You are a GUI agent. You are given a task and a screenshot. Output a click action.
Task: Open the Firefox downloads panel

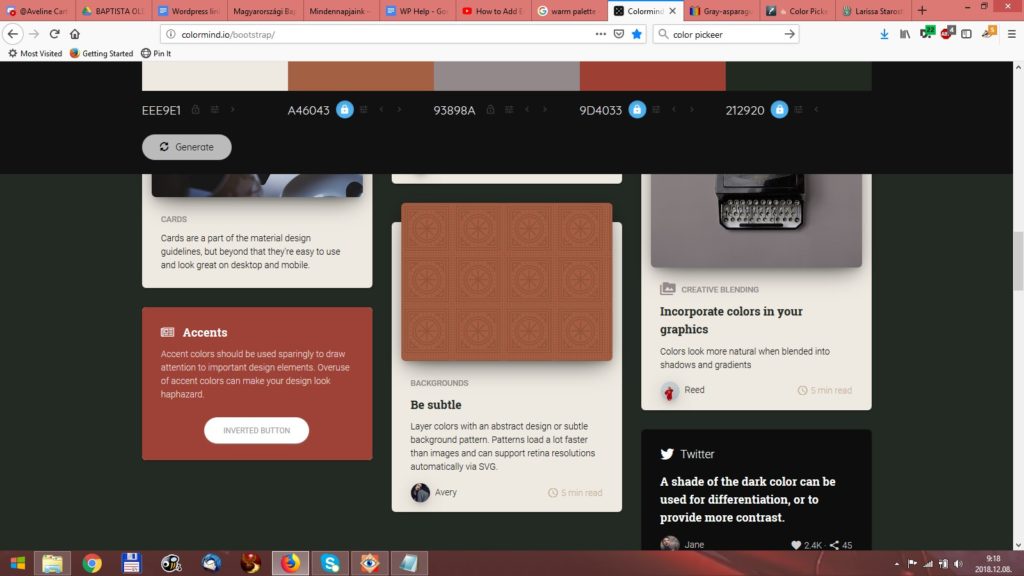click(x=884, y=34)
